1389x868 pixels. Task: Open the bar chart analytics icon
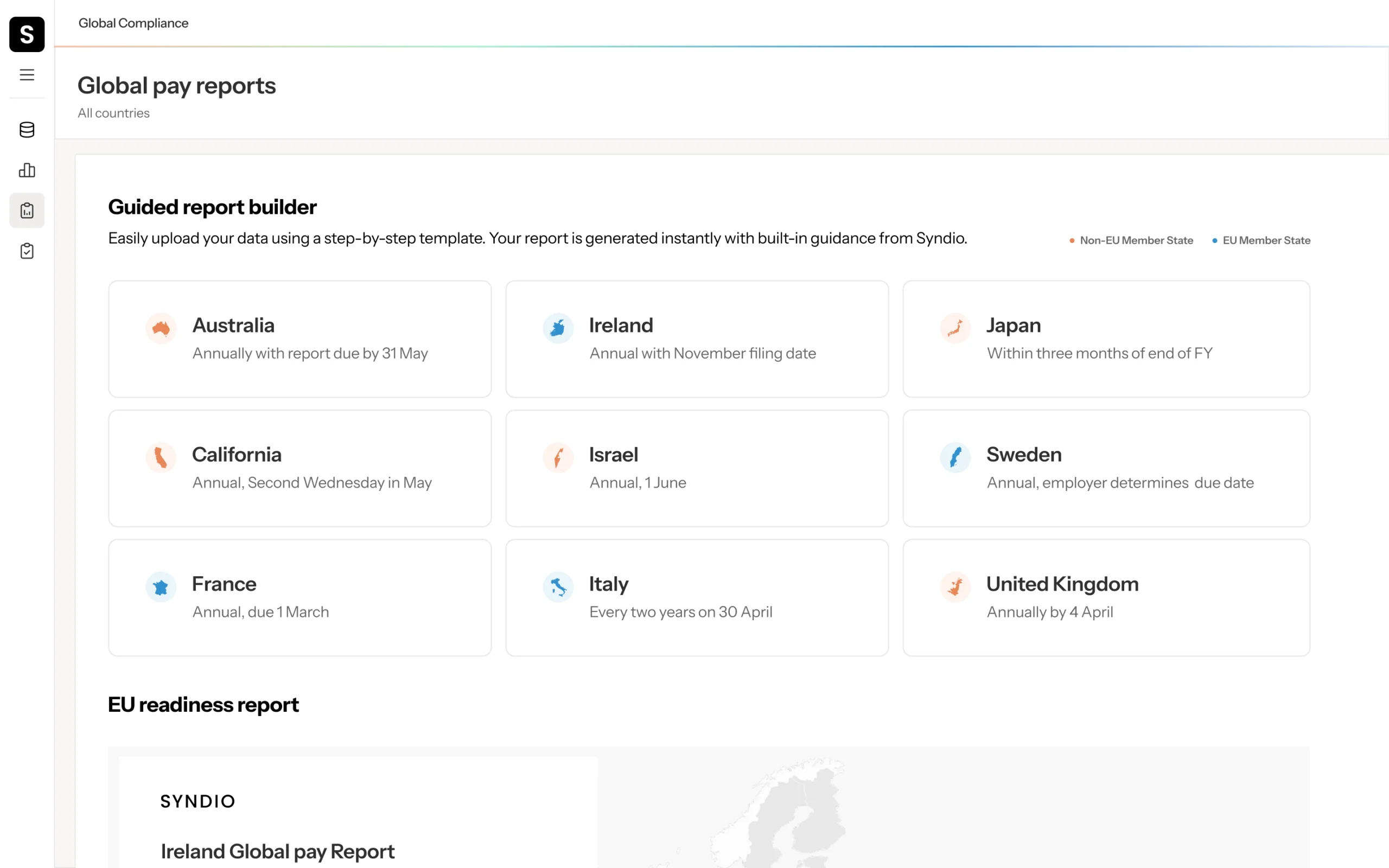[27, 170]
